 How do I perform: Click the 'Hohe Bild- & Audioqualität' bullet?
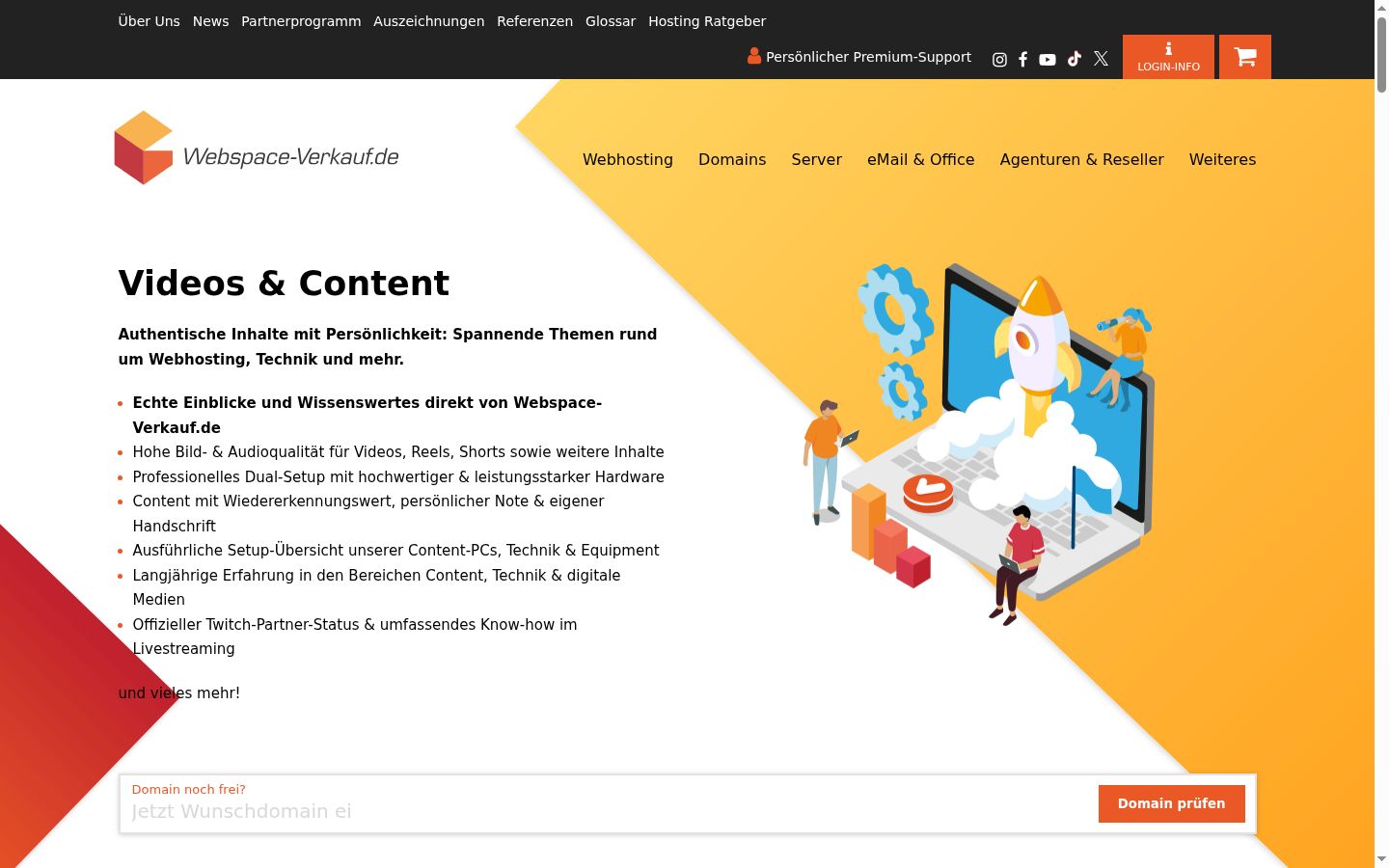[x=398, y=452]
